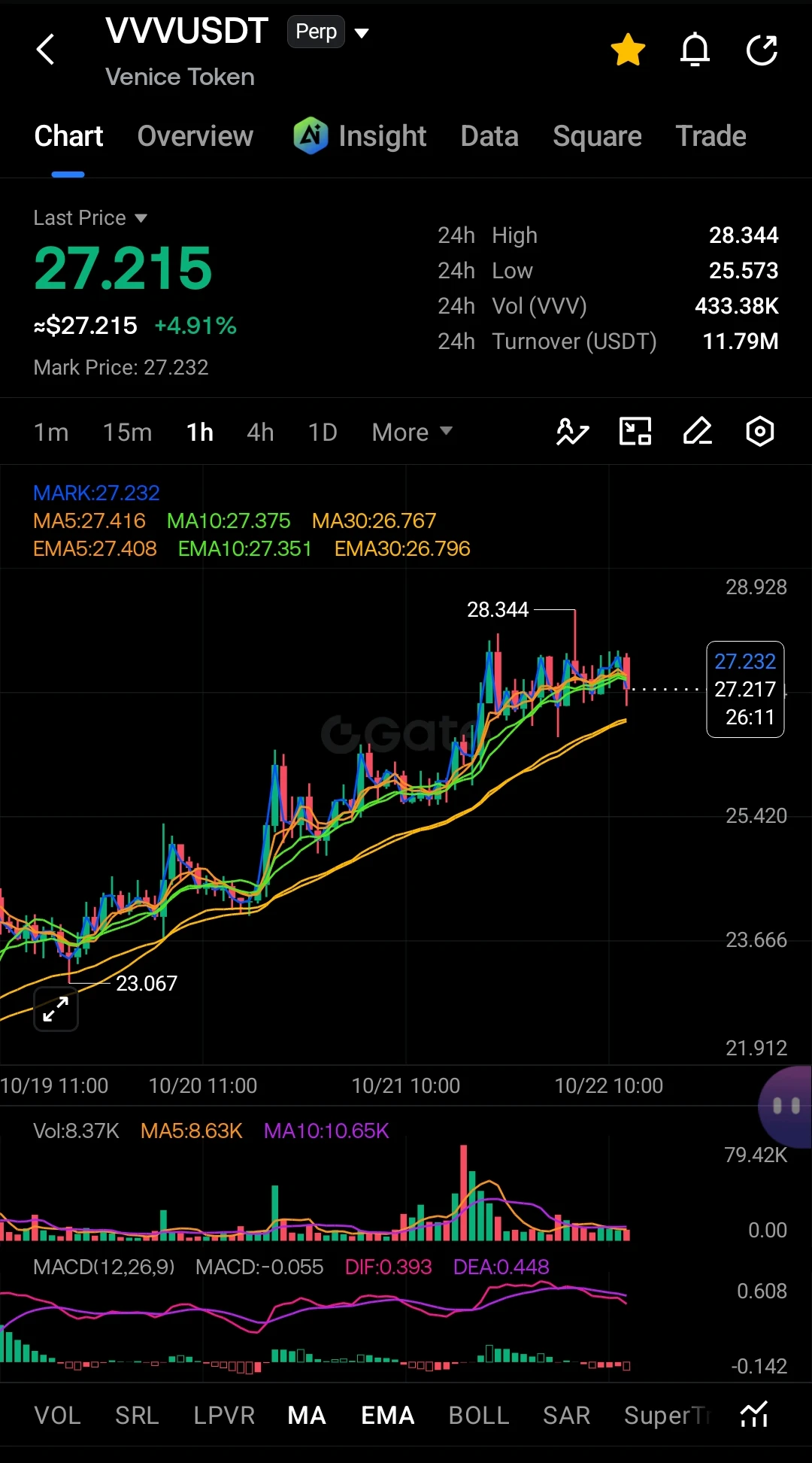The image size is (812, 1463).
Task: Toggle the favorite star for VVVUSDT
Action: click(x=628, y=50)
